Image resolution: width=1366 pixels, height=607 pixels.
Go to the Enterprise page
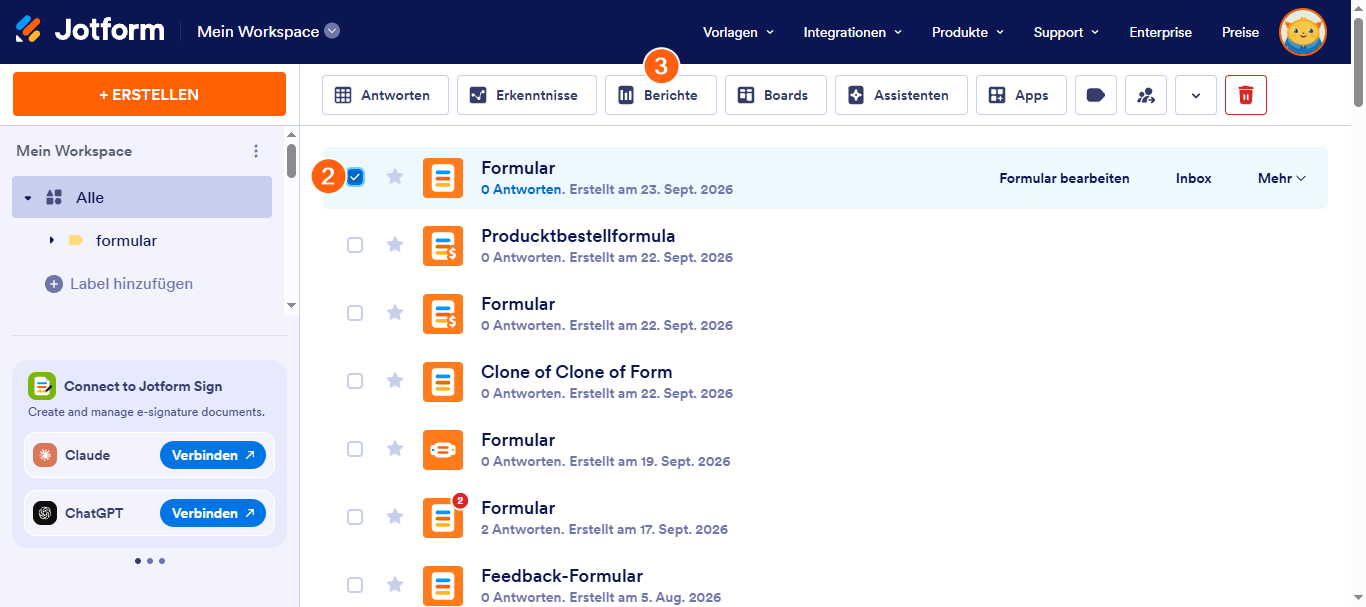tap(1161, 32)
